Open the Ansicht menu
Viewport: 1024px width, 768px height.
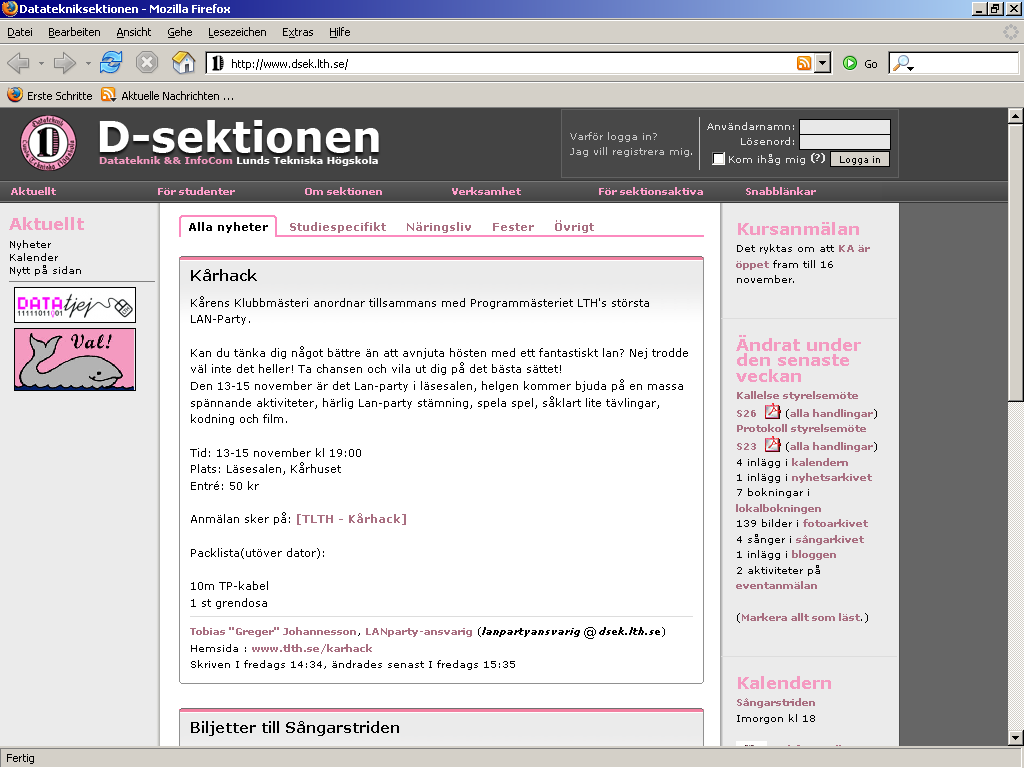(x=134, y=32)
